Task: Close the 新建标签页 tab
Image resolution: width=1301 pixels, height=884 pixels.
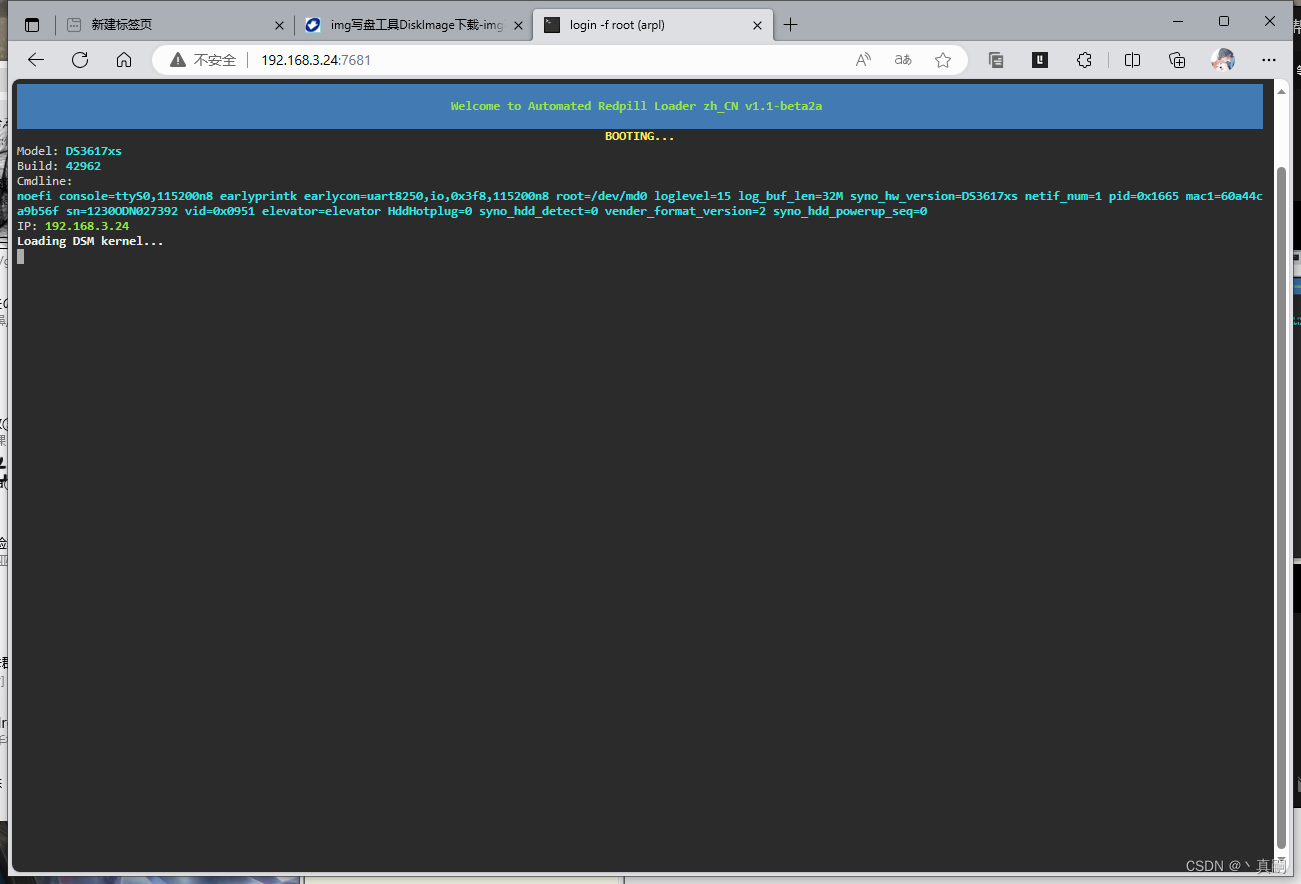Action: 279,25
